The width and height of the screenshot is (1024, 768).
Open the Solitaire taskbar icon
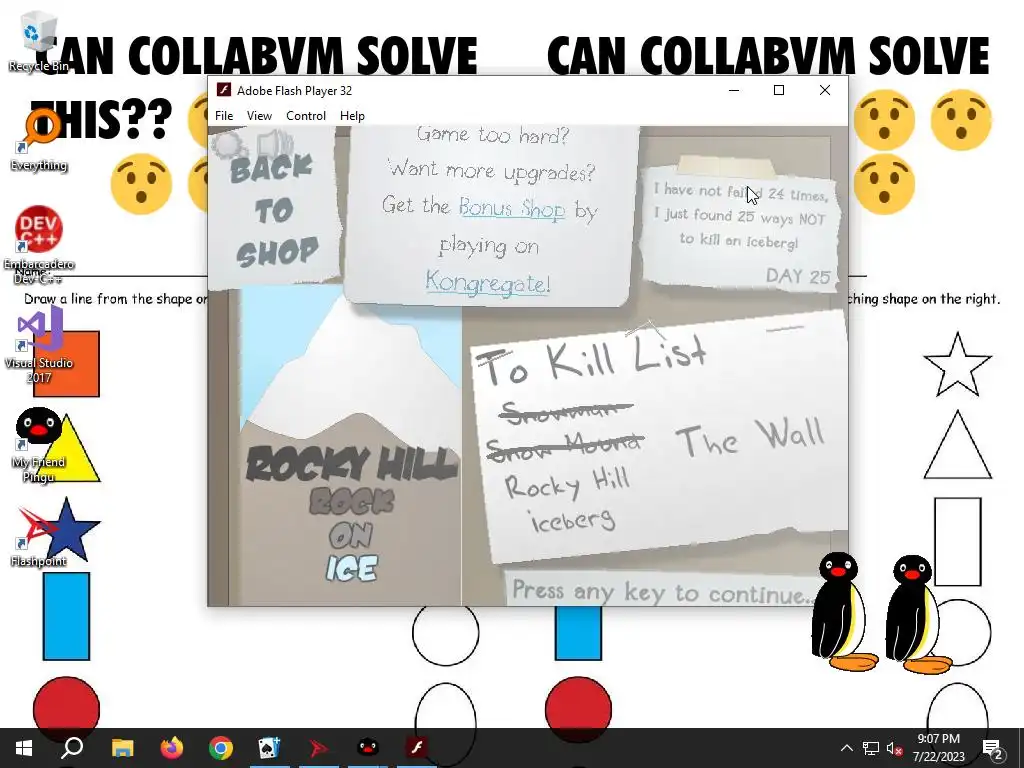[270, 748]
